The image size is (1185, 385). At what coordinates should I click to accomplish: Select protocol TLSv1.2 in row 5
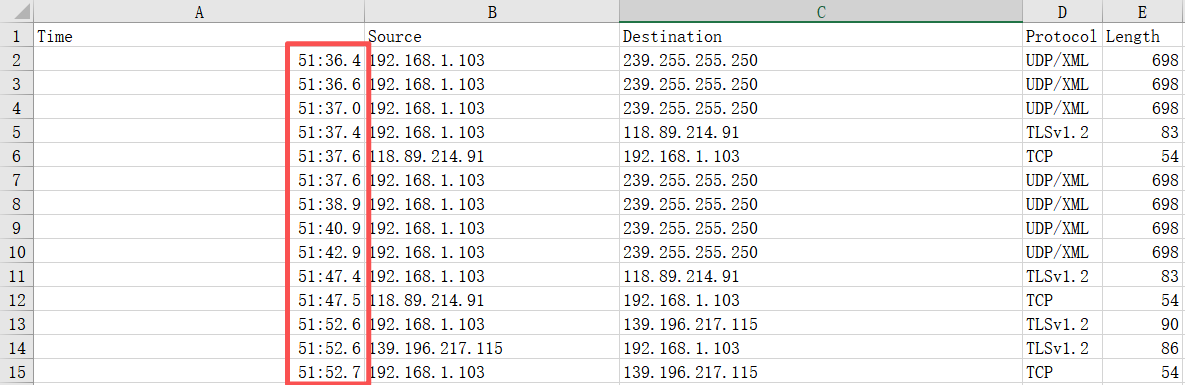(x=1062, y=132)
